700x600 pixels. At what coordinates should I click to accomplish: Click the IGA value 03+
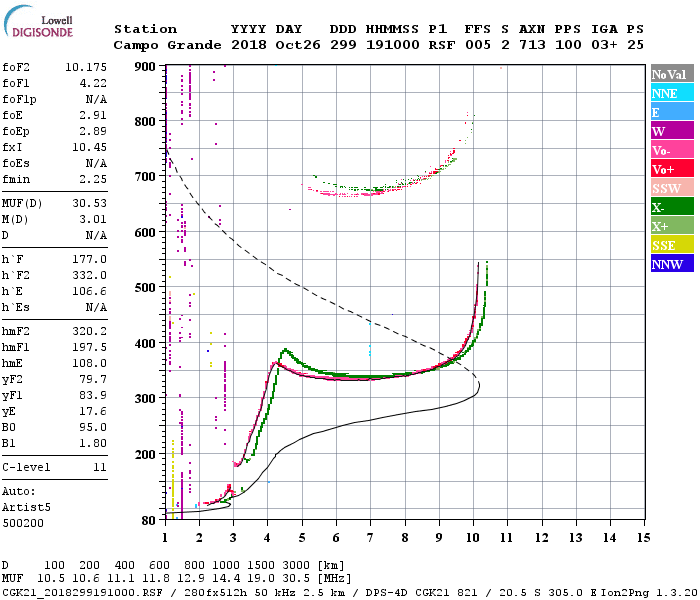tap(604, 45)
